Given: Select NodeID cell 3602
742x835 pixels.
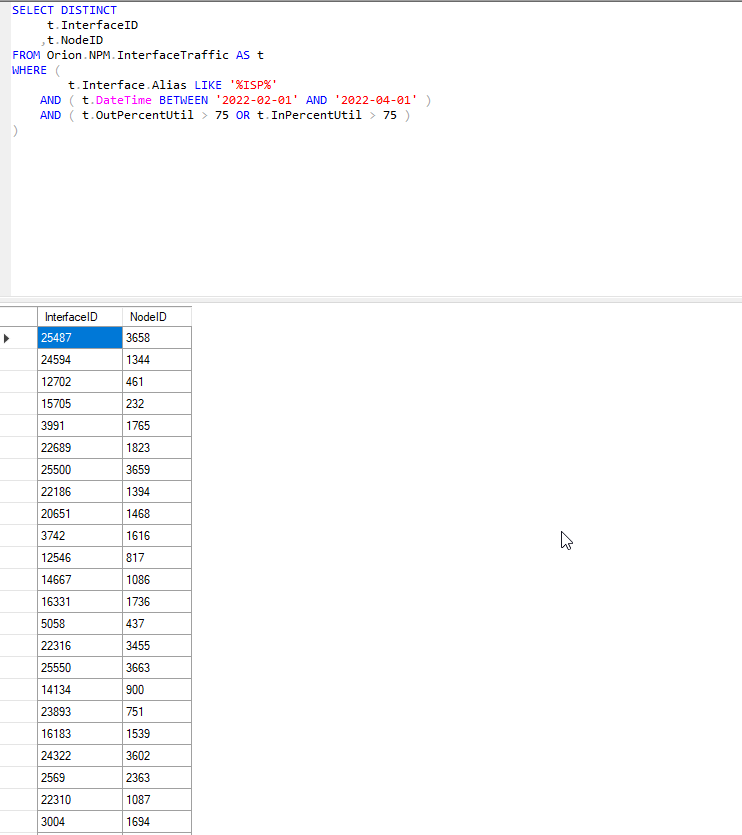Looking at the screenshot, I should (157, 756).
